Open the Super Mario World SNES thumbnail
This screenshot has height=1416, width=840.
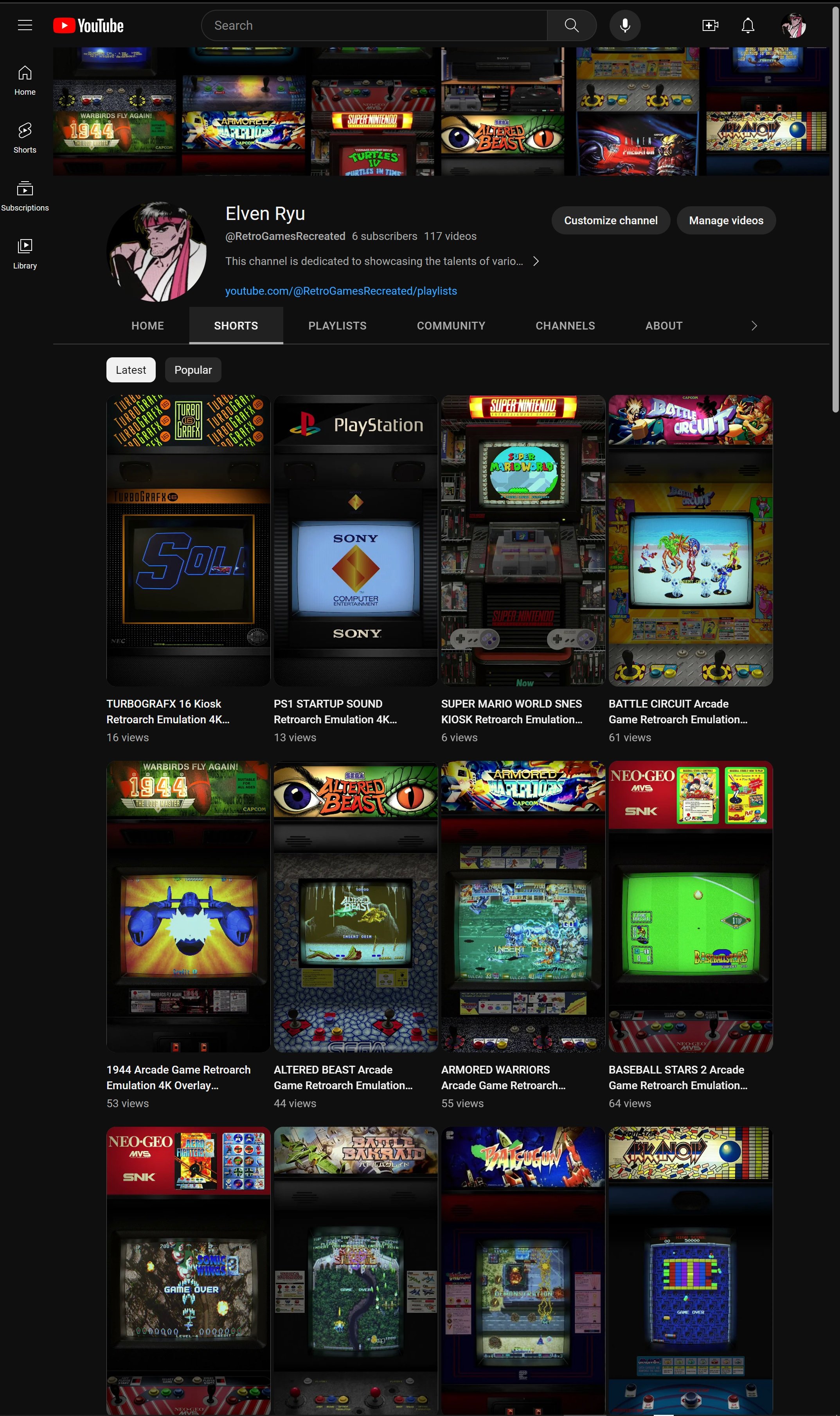(523, 541)
